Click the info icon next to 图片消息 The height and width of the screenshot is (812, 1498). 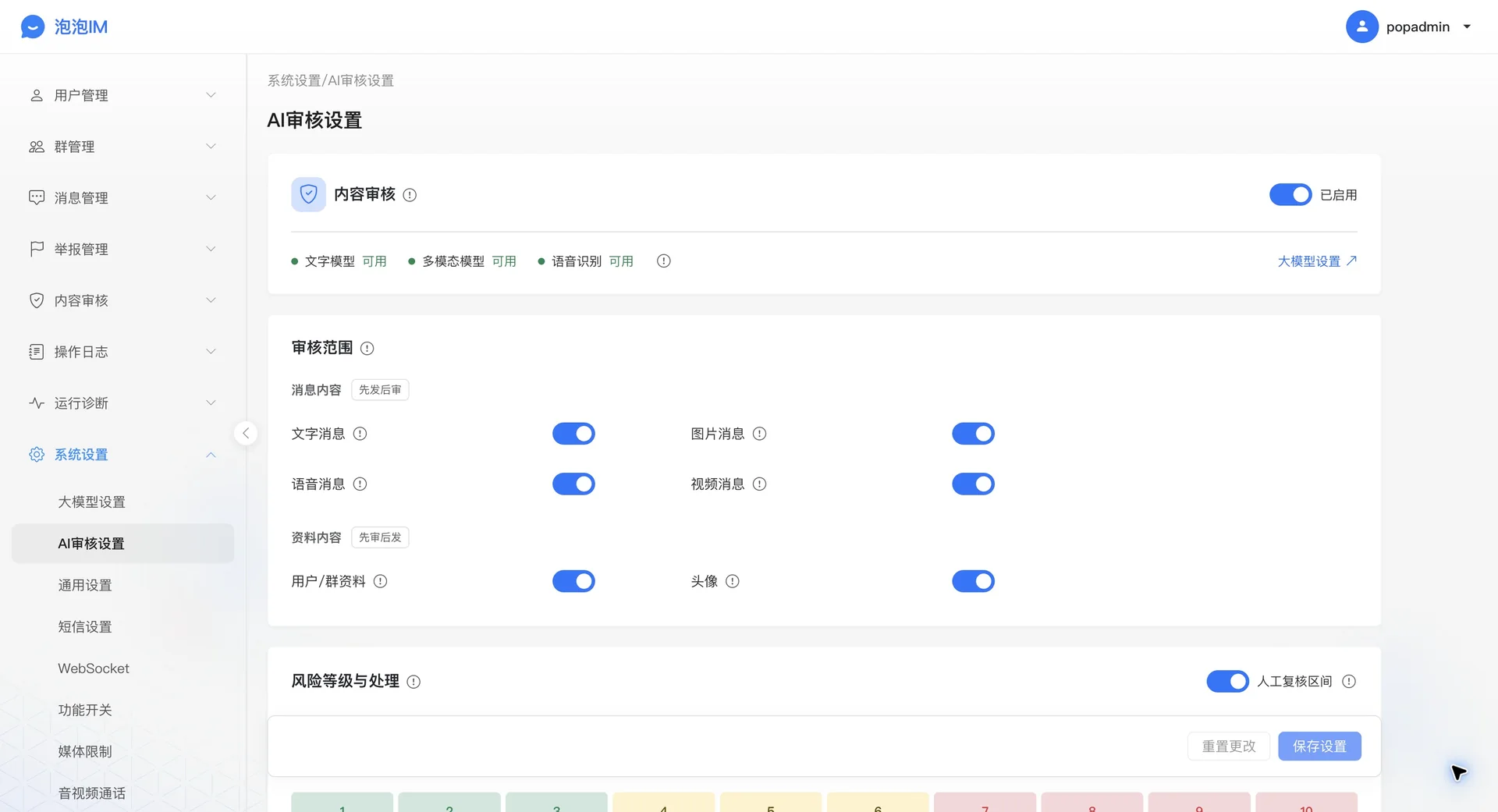click(759, 434)
